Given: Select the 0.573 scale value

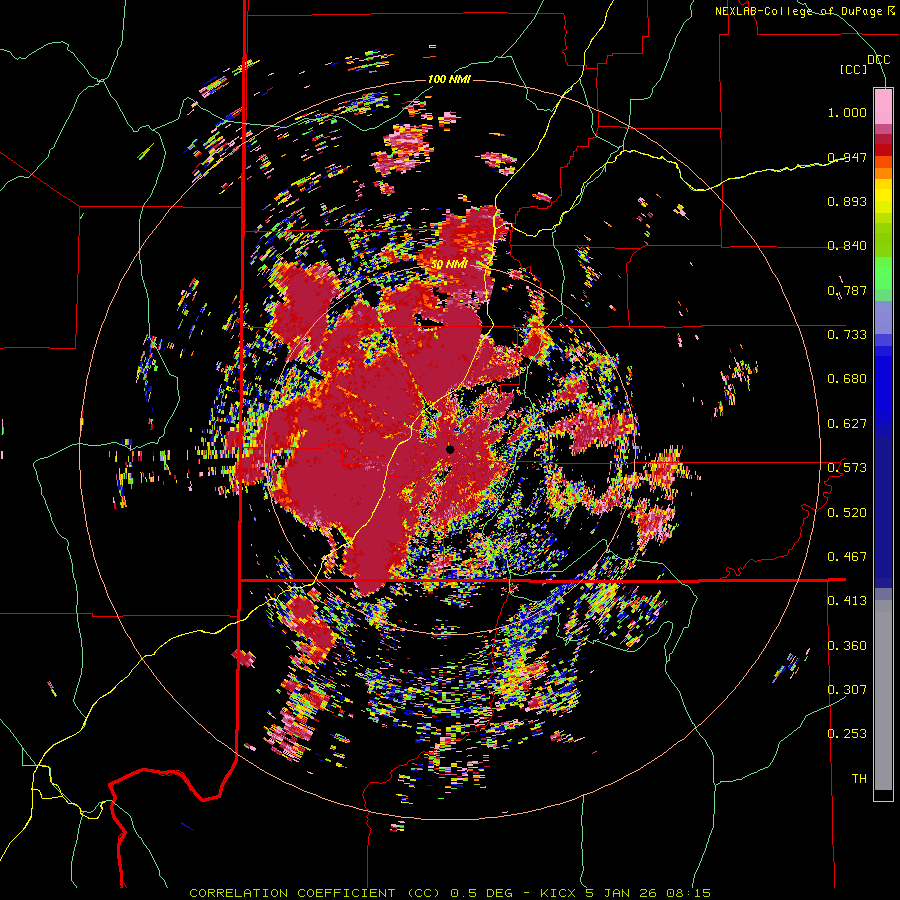Looking at the screenshot, I should (x=847, y=468).
